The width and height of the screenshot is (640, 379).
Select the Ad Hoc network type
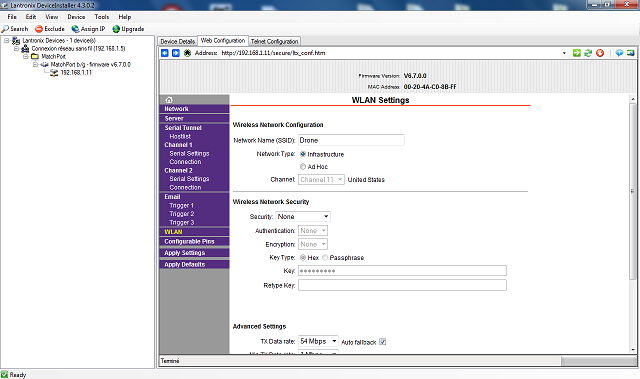click(x=303, y=166)
